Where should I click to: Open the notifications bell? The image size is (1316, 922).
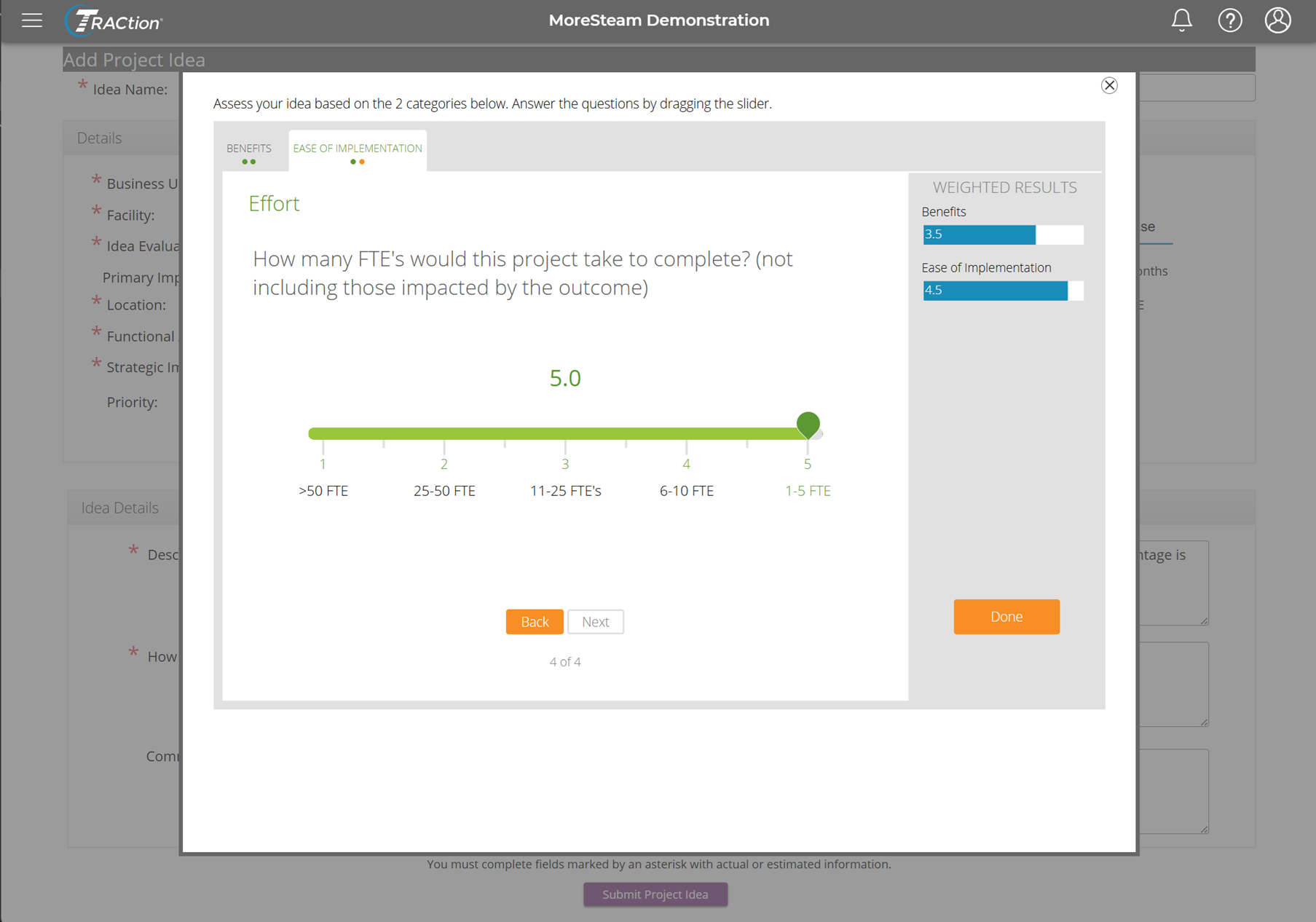(1181, 20)
